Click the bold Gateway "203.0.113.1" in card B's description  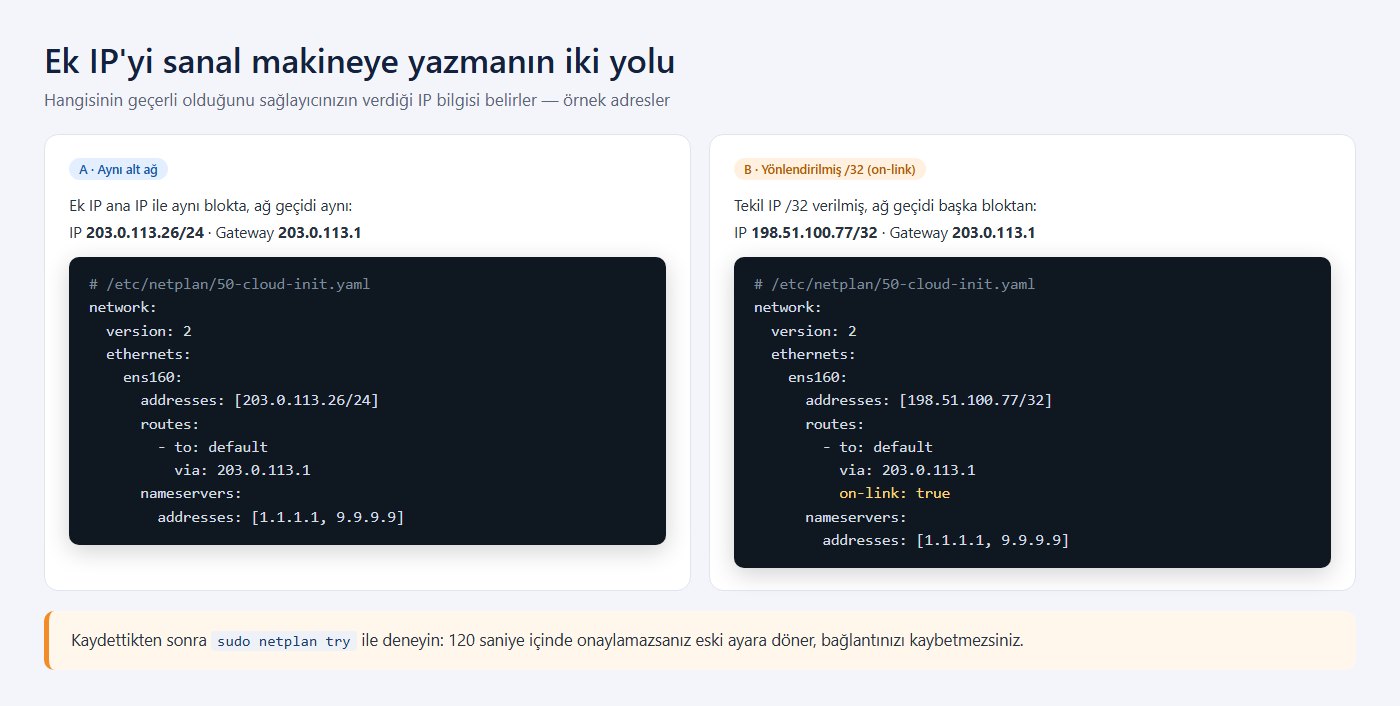click(x=993, y=233)
